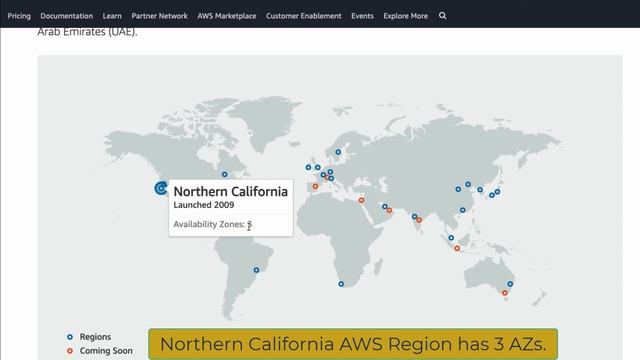Open the Learn menu item
Viewport: 640px width, 360px height.
pyautogui.click(x=112, y=16)
